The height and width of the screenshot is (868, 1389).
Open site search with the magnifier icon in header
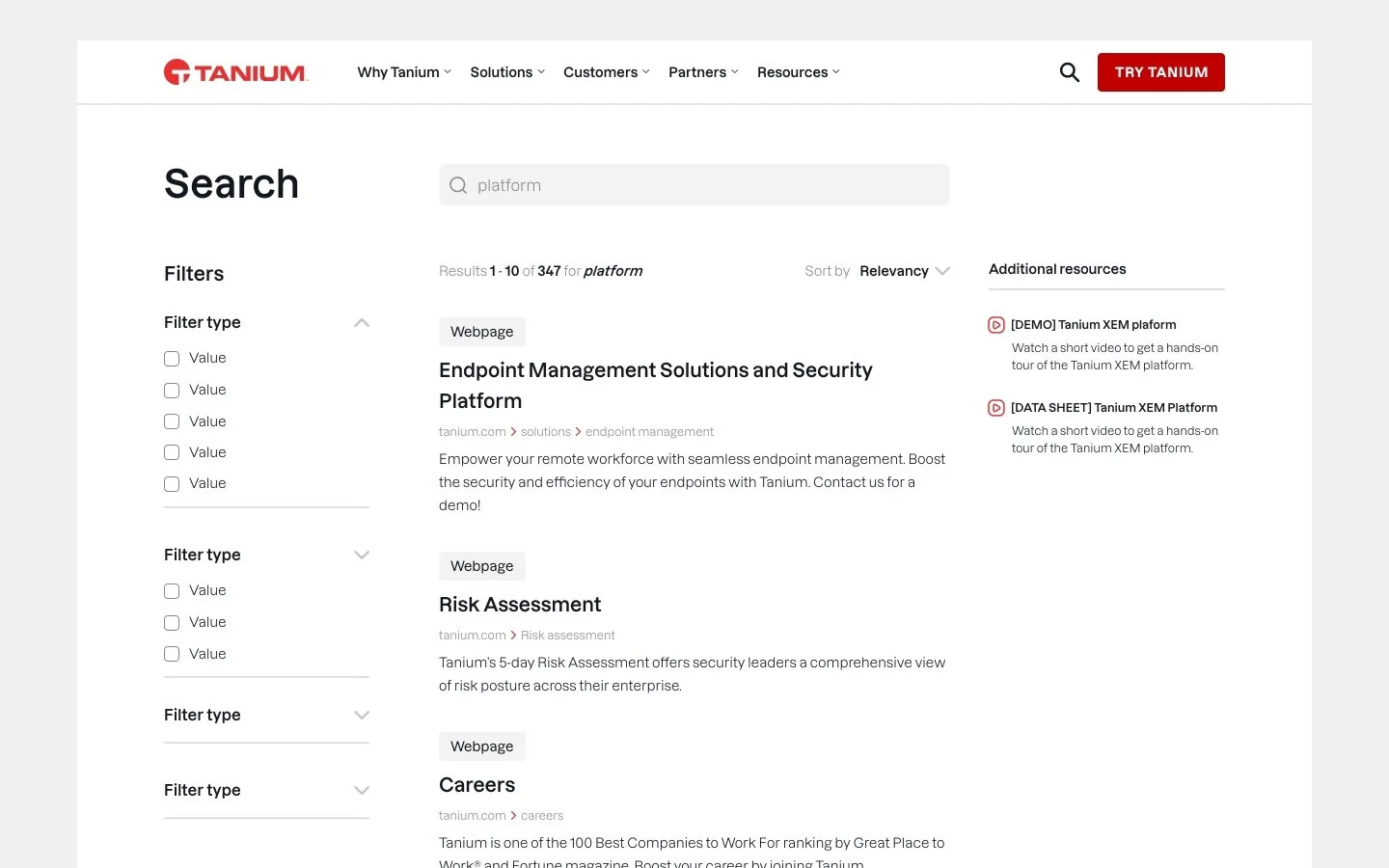1069,72
